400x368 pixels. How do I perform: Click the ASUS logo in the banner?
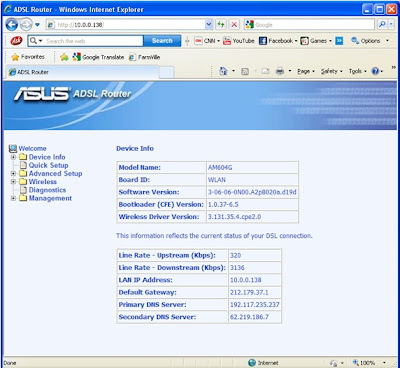(x=42, y=94)
